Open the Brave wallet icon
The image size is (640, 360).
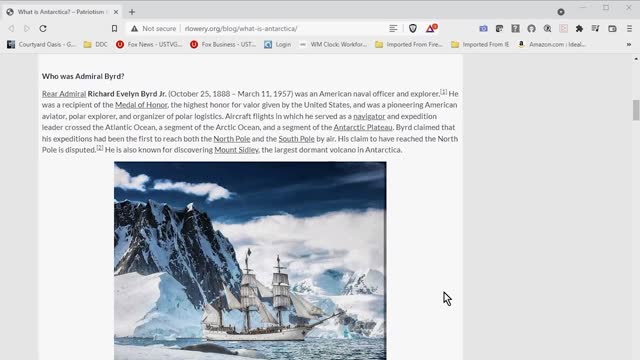(612, 29)
